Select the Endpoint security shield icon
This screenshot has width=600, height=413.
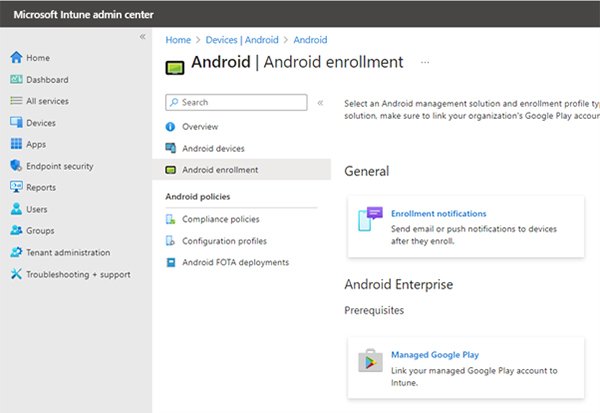click(x=16, y=166)
